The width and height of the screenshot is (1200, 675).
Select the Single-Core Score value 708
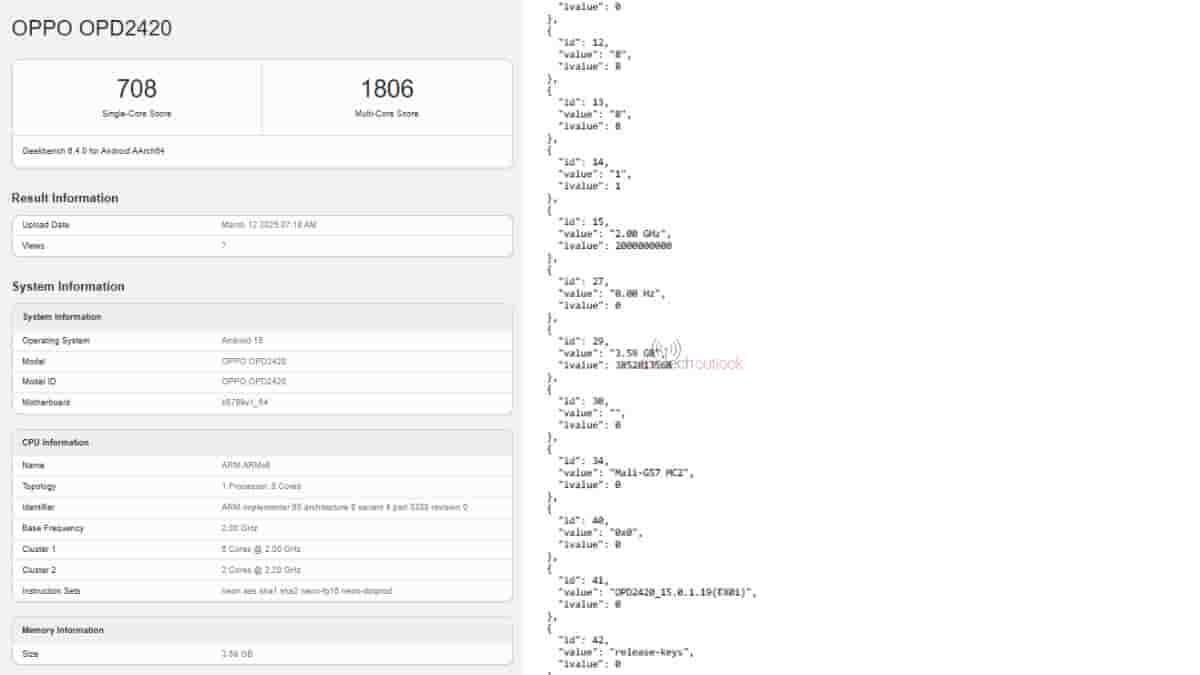tap(136, 88)
